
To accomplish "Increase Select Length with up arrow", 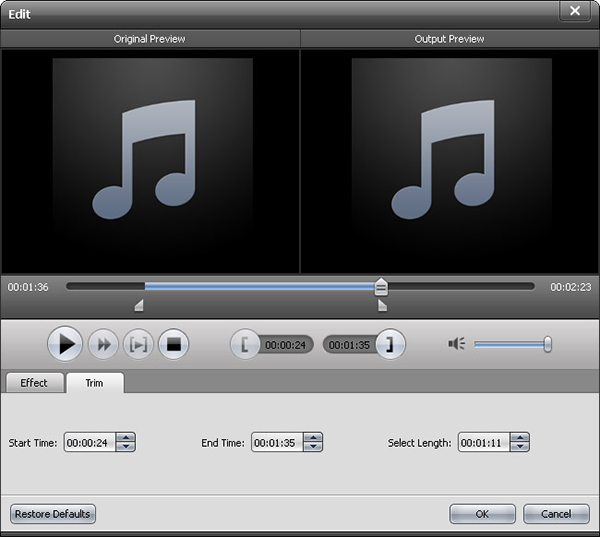I will 520,438.
